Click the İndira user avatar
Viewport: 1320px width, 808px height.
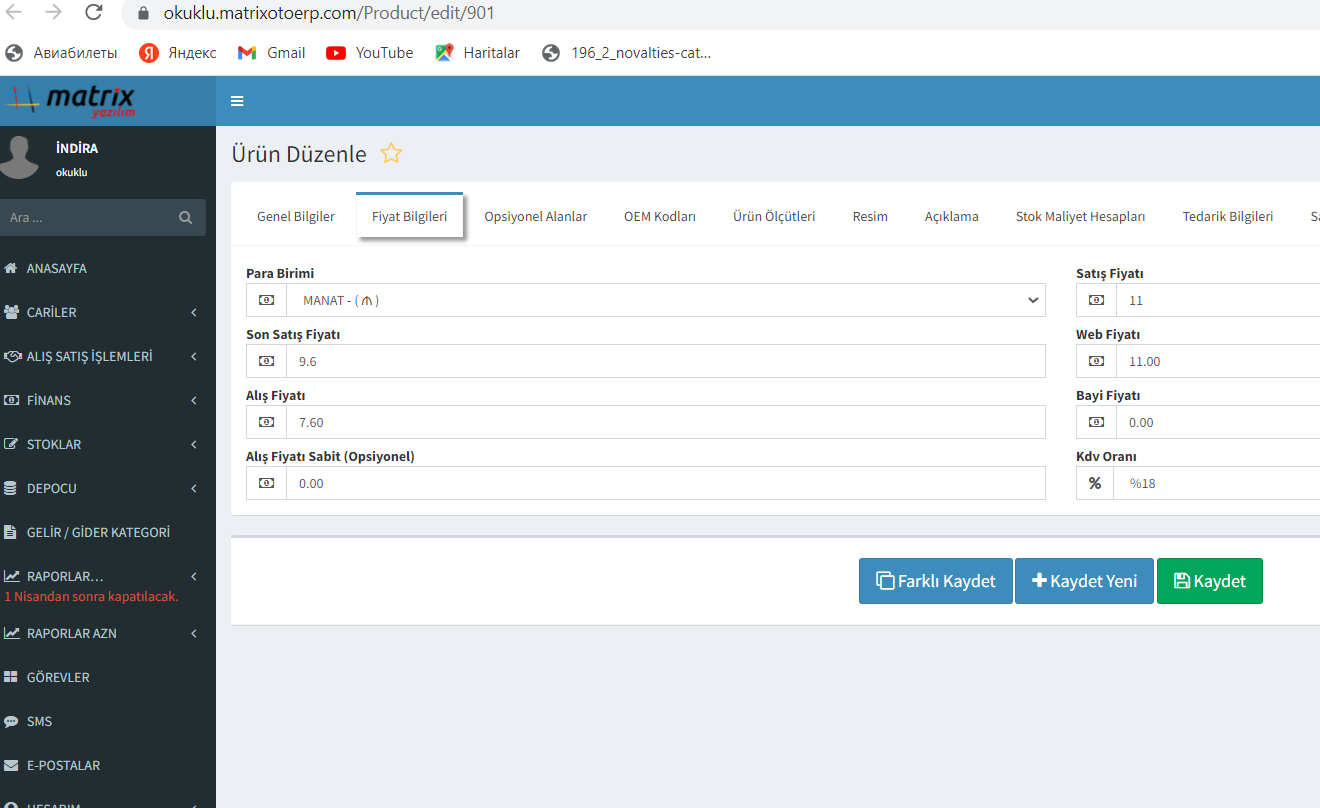coord(23,158)
